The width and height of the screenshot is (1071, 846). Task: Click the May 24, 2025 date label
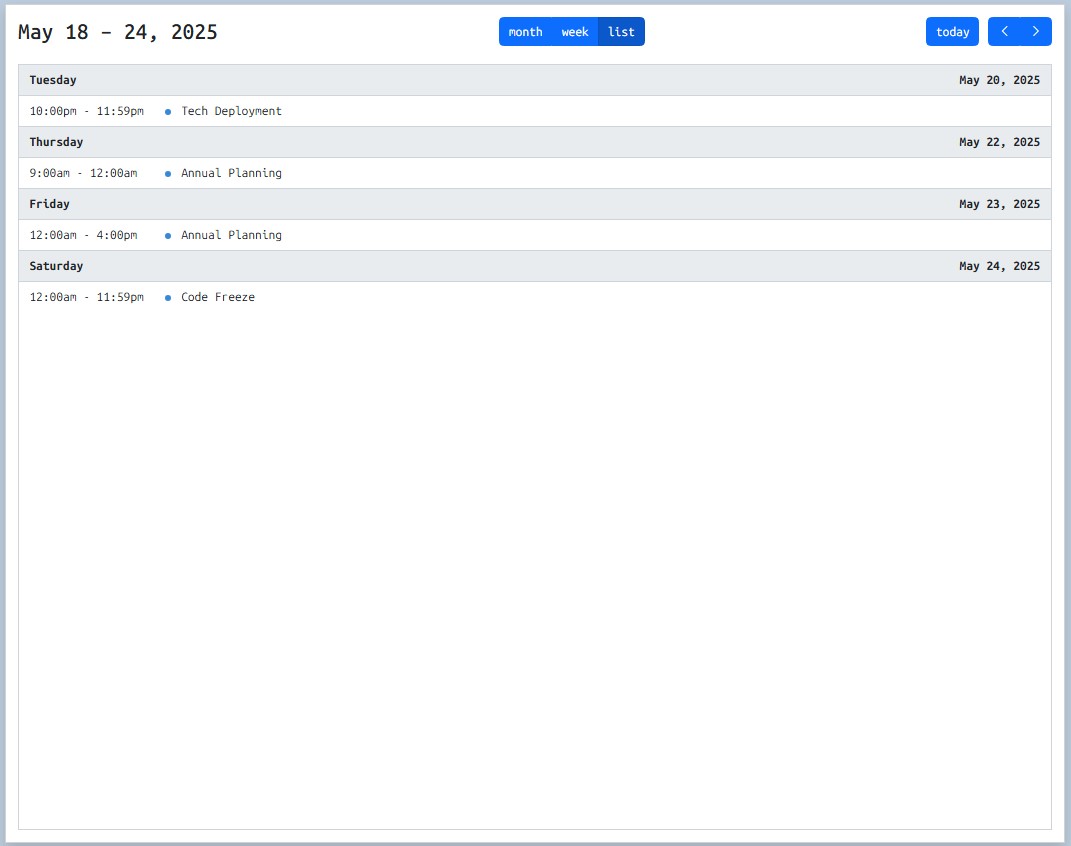(999, 266)
